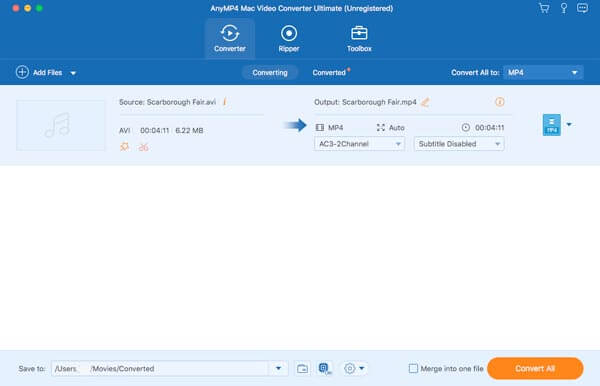Click the Scarborough Fair music thumbnail
This screenshot has width=600, height=386.
[60, 125]
